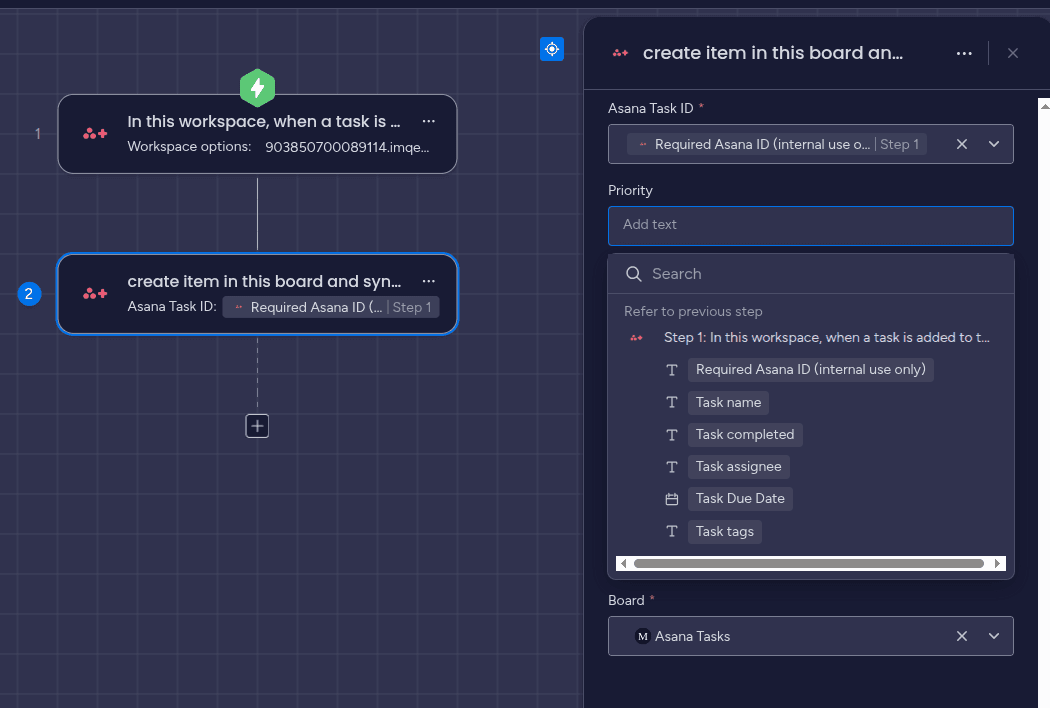Select the Task completed field token
The height and width of the screenshot is (708, 1050).
coord(745,434)
